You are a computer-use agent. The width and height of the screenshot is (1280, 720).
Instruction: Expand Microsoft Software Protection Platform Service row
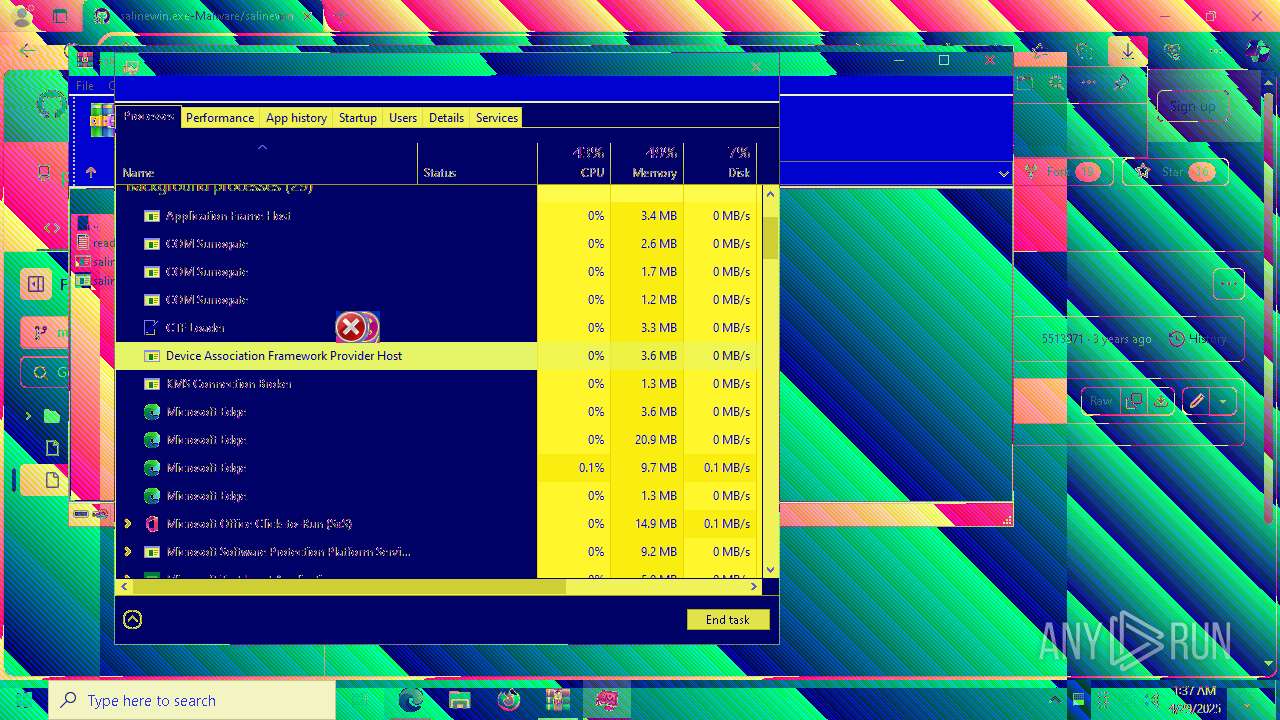pos(127,551)
